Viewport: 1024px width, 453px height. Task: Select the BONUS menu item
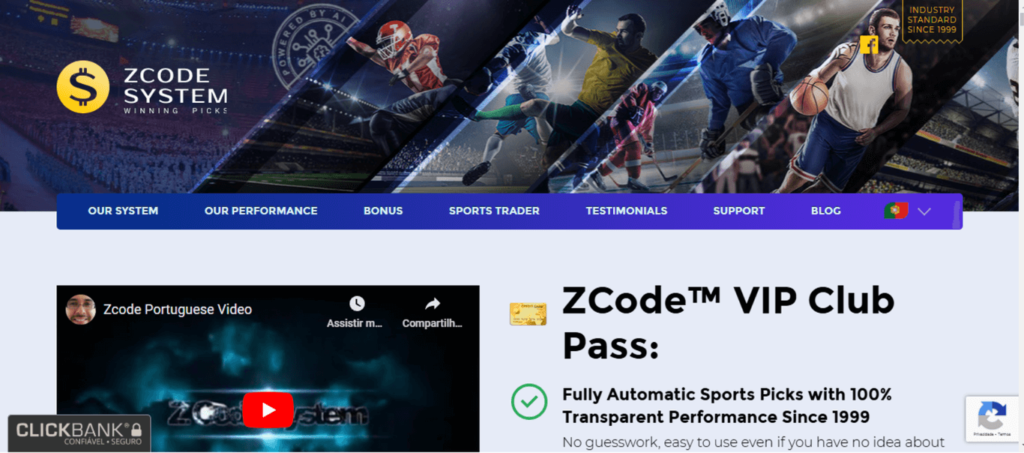click(383, 211)
